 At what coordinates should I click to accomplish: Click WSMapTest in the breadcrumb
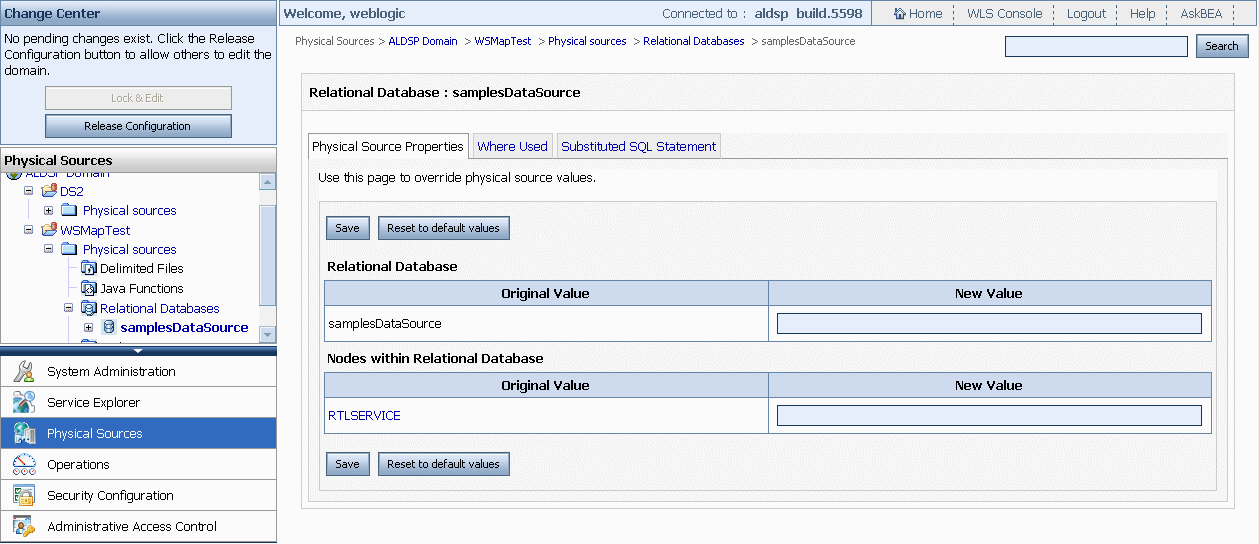point(503,41)
